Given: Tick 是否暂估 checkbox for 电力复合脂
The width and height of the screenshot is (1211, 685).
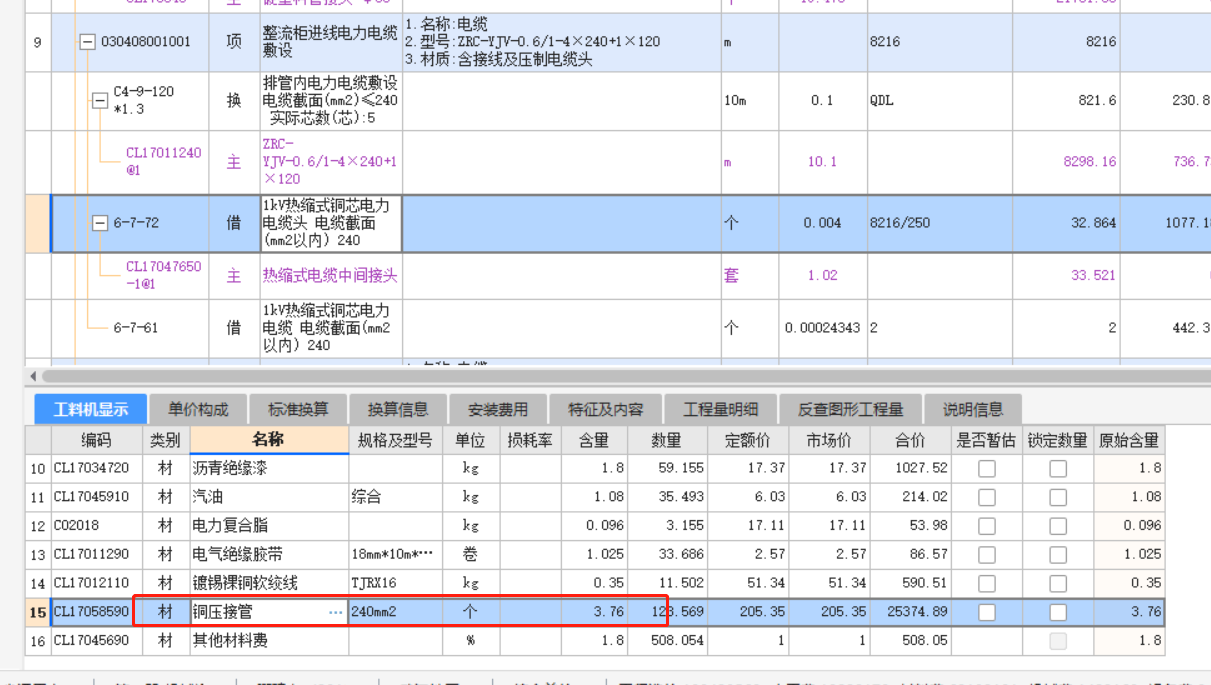Looking at the screenshot, I should pos(987,526).
